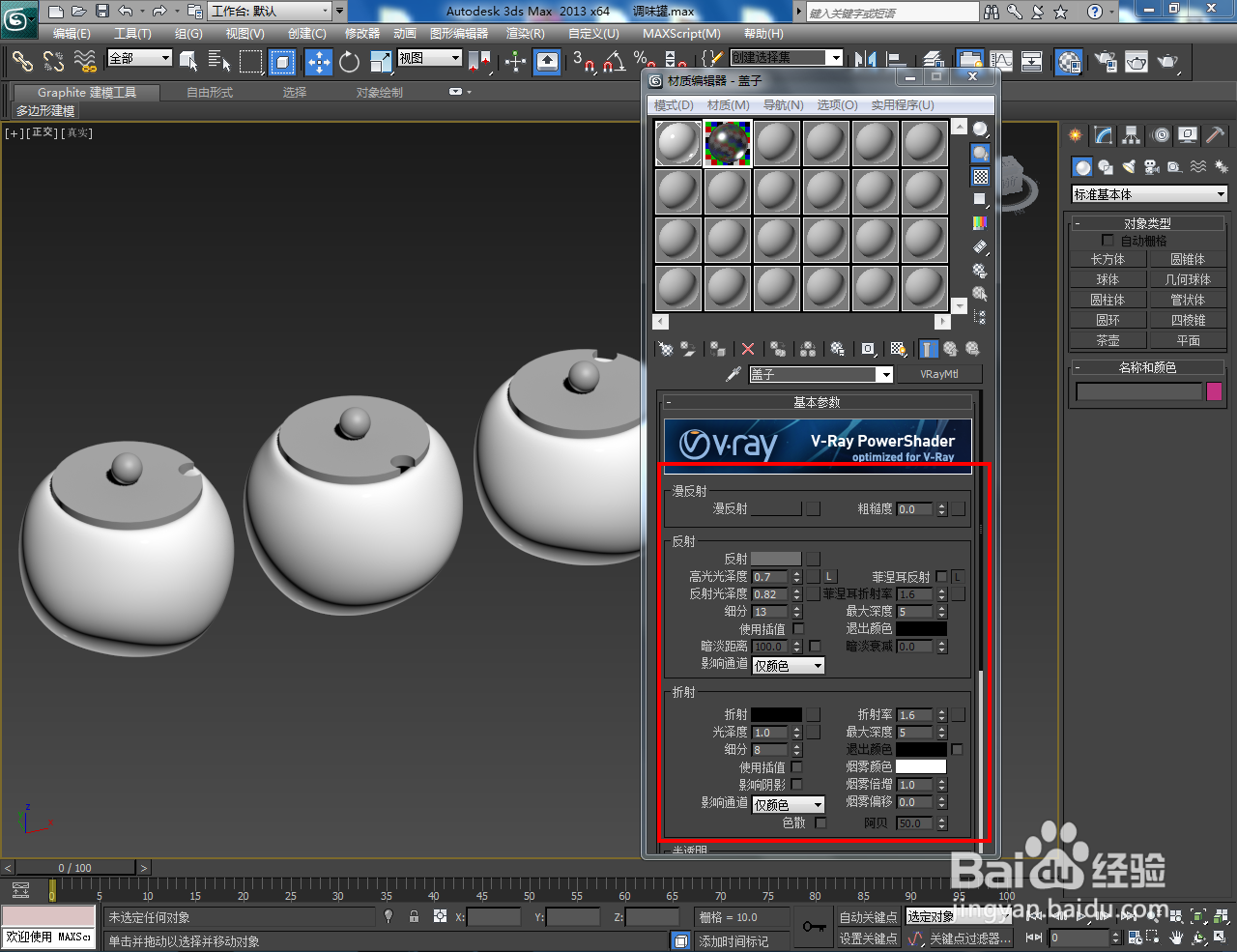Open the 创建选择集 dropdown
1237x952 pixels.
coord(787,58)
